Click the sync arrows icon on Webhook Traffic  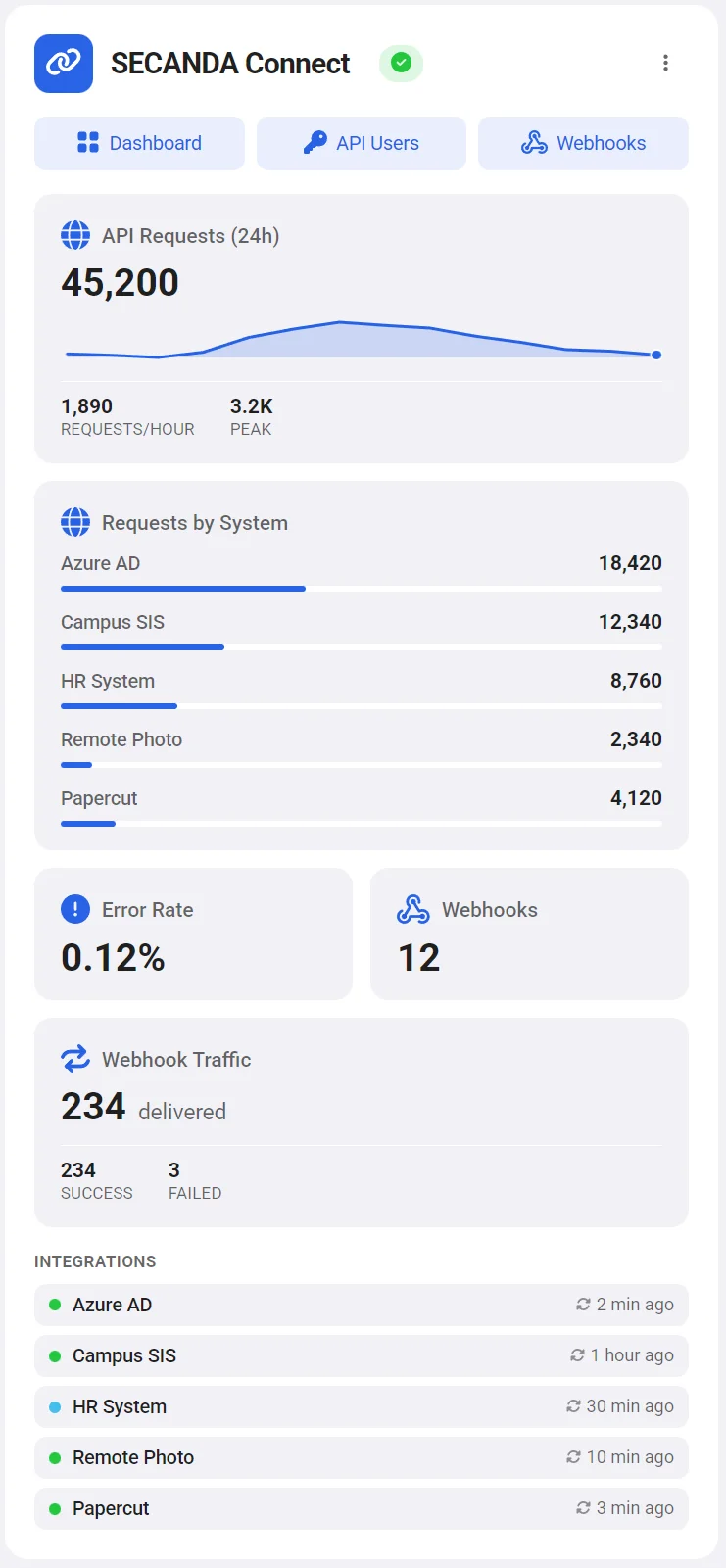73,1058
